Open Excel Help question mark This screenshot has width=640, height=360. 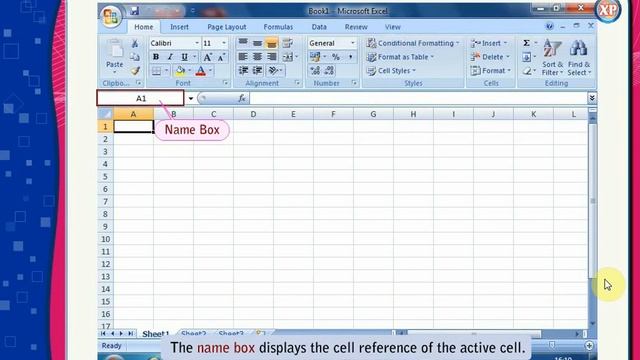coord(549,27)
